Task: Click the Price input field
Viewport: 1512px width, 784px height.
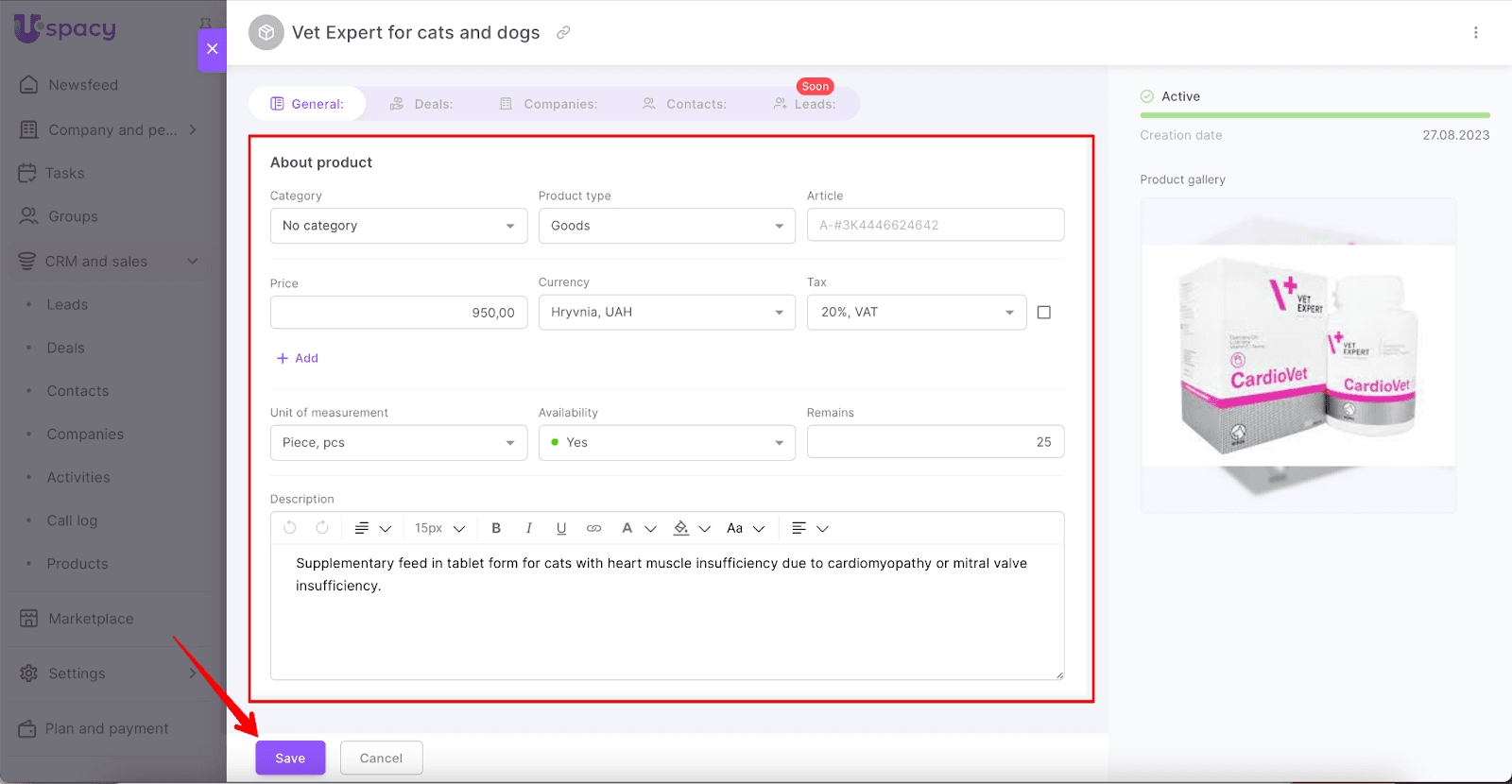Action: click(x=398, y=313)
